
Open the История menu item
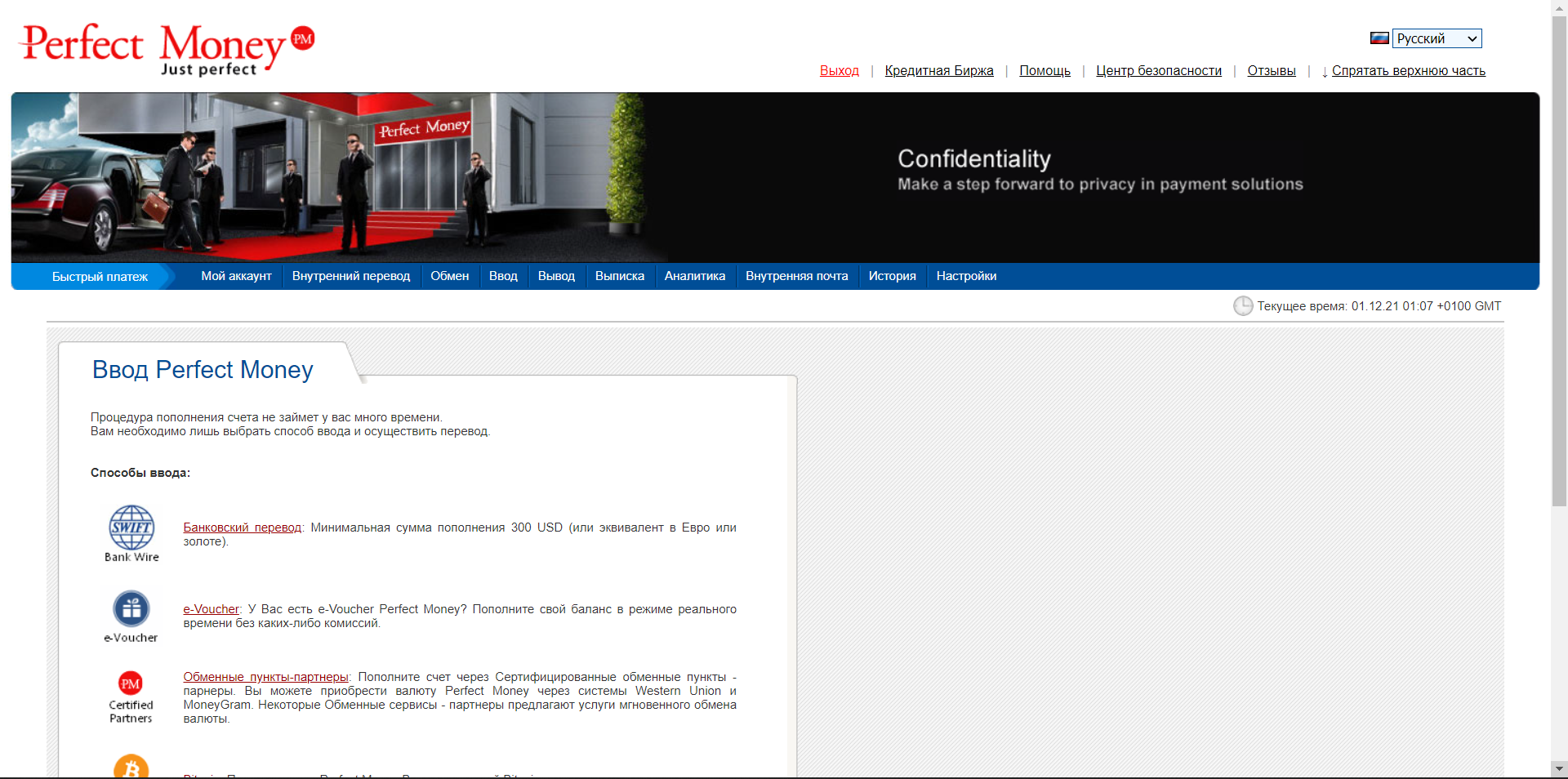[x=893, y=276]
